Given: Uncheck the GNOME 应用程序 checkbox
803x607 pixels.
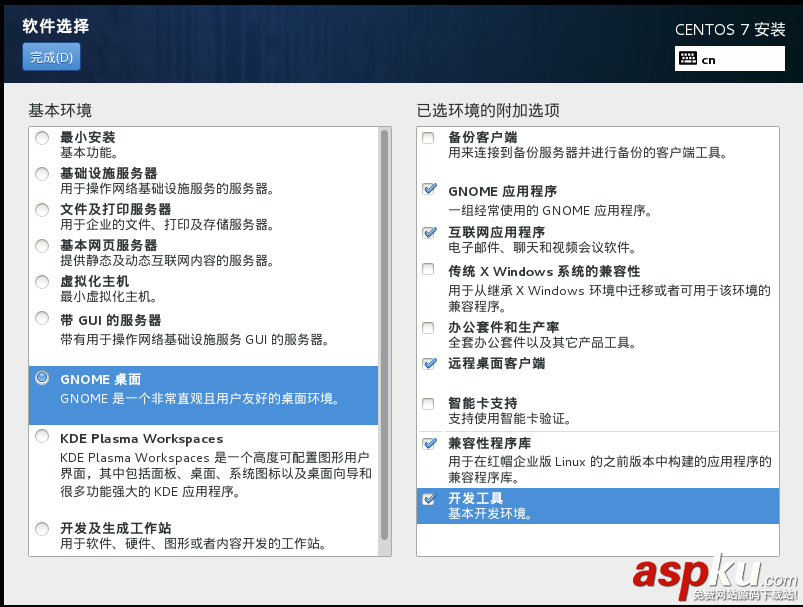Looking at the screenshot, I should pyautogui.click(x=429, y=189).
